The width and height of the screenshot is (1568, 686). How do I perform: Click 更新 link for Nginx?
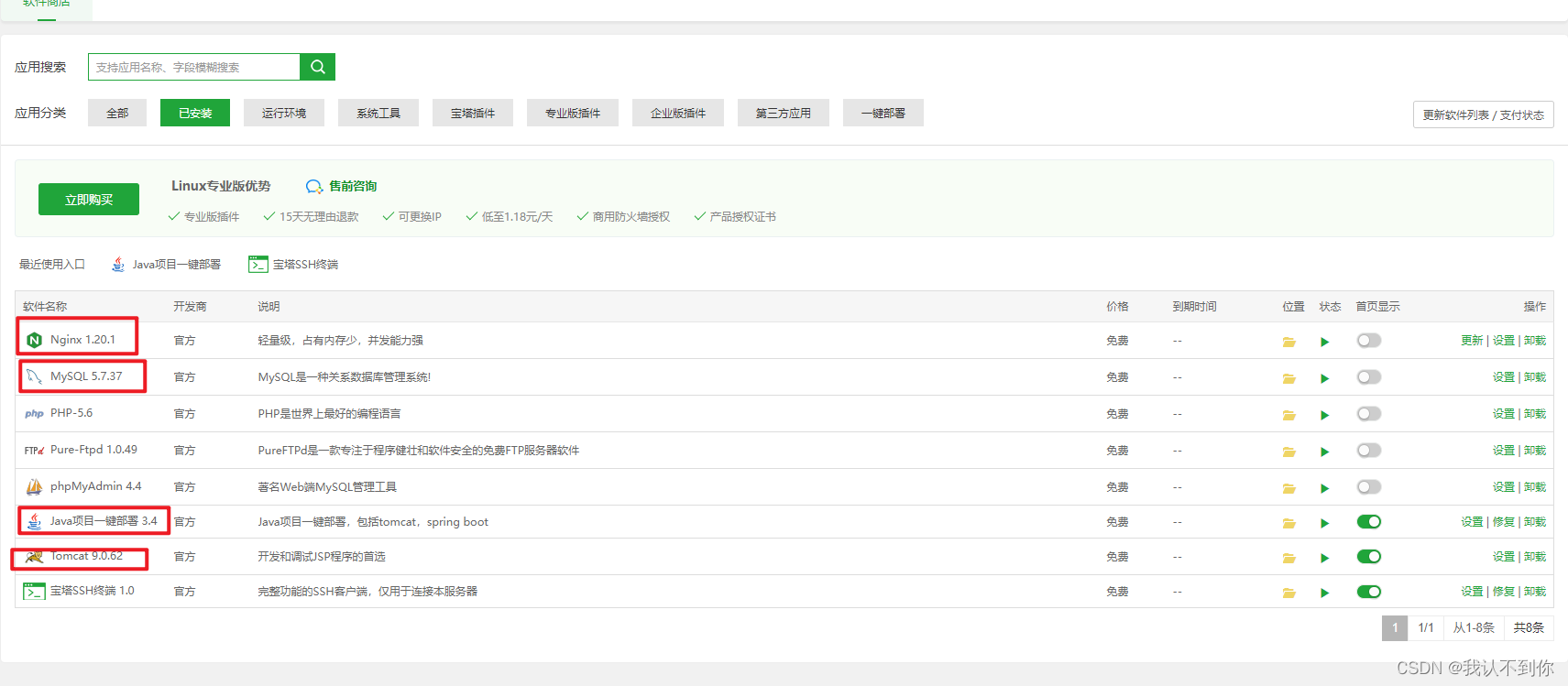[1472, 340]
